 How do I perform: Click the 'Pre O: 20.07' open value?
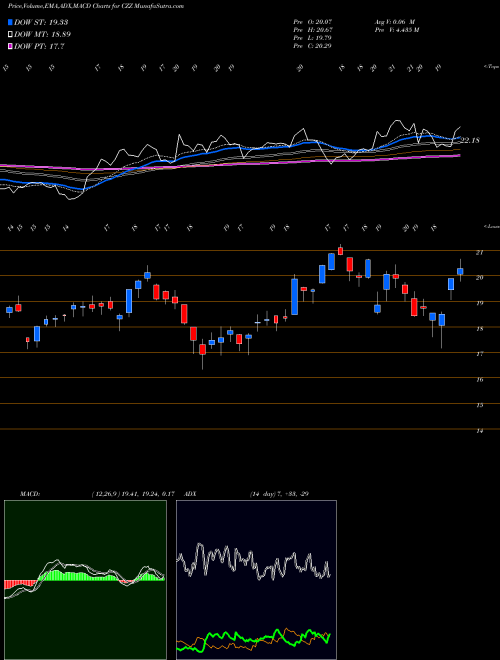313,21
